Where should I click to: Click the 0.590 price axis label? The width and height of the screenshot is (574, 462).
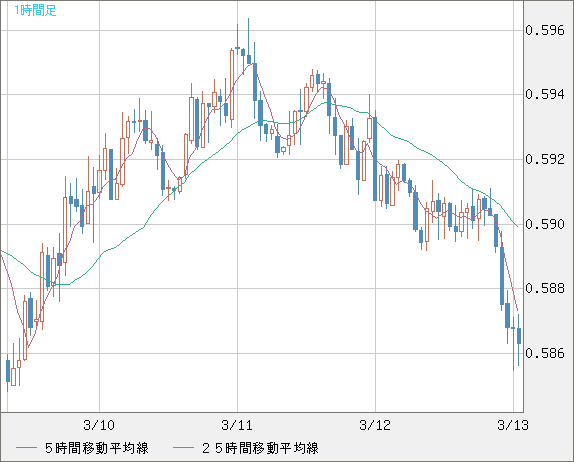[545, 224]
